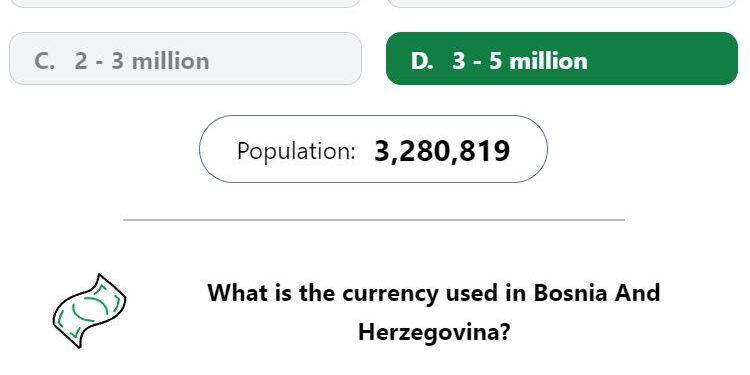The height and width of the screenshot is (375, 750).
Task: Select answer C "2 - 3 million"
Action: click(186, 58)
